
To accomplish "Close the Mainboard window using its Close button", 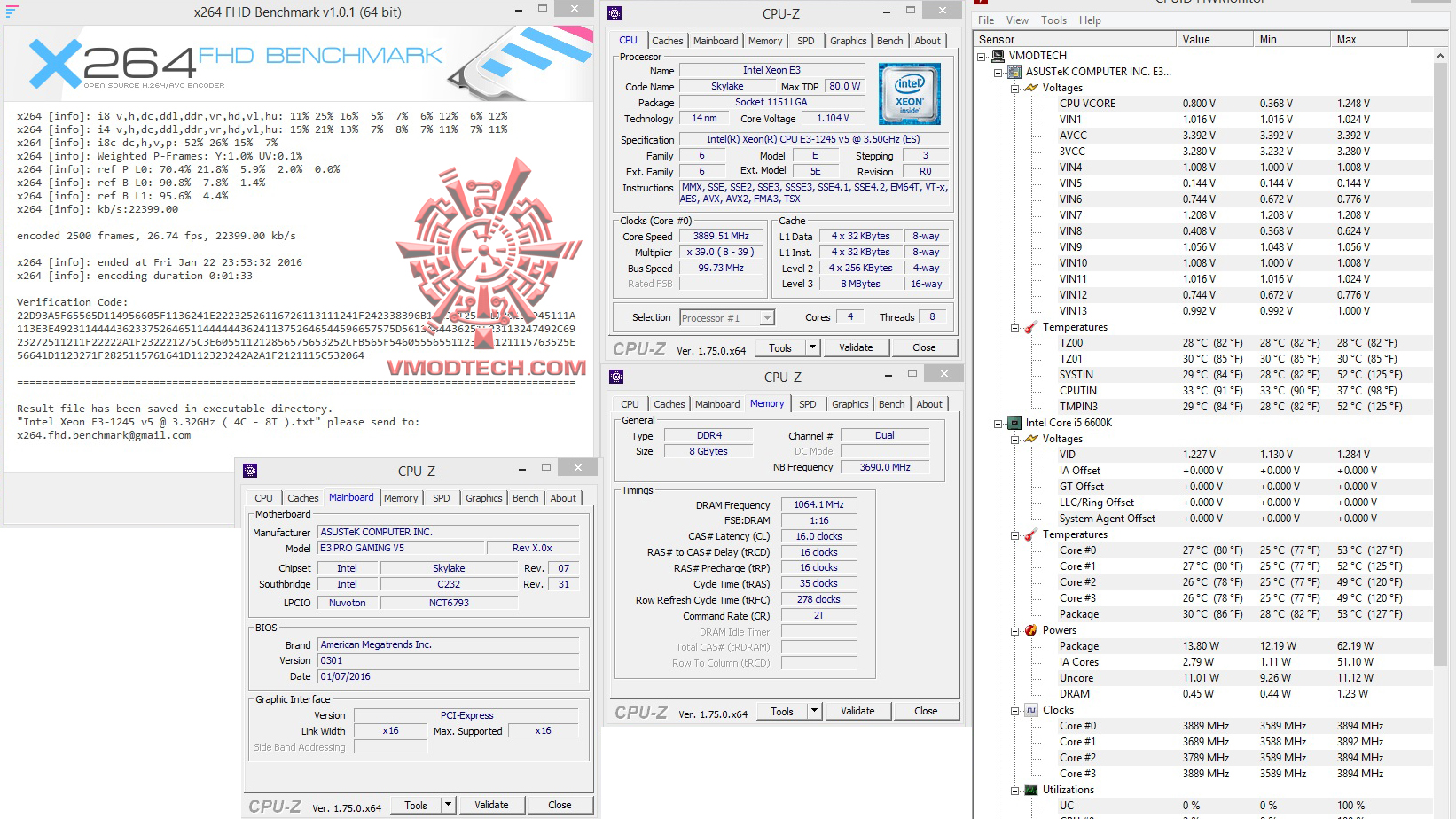I will coord(560,804).
